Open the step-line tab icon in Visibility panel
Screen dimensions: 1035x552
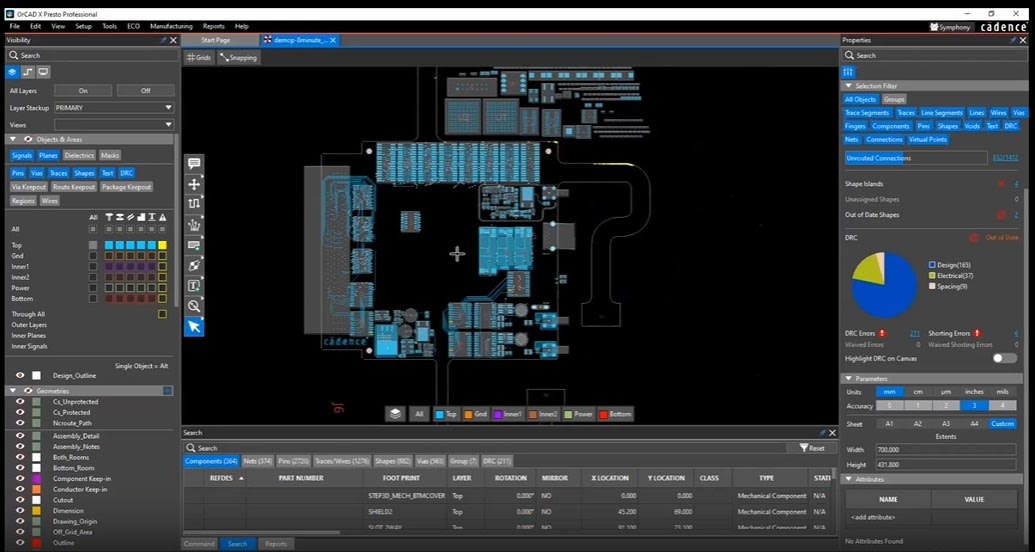(28, 72)
